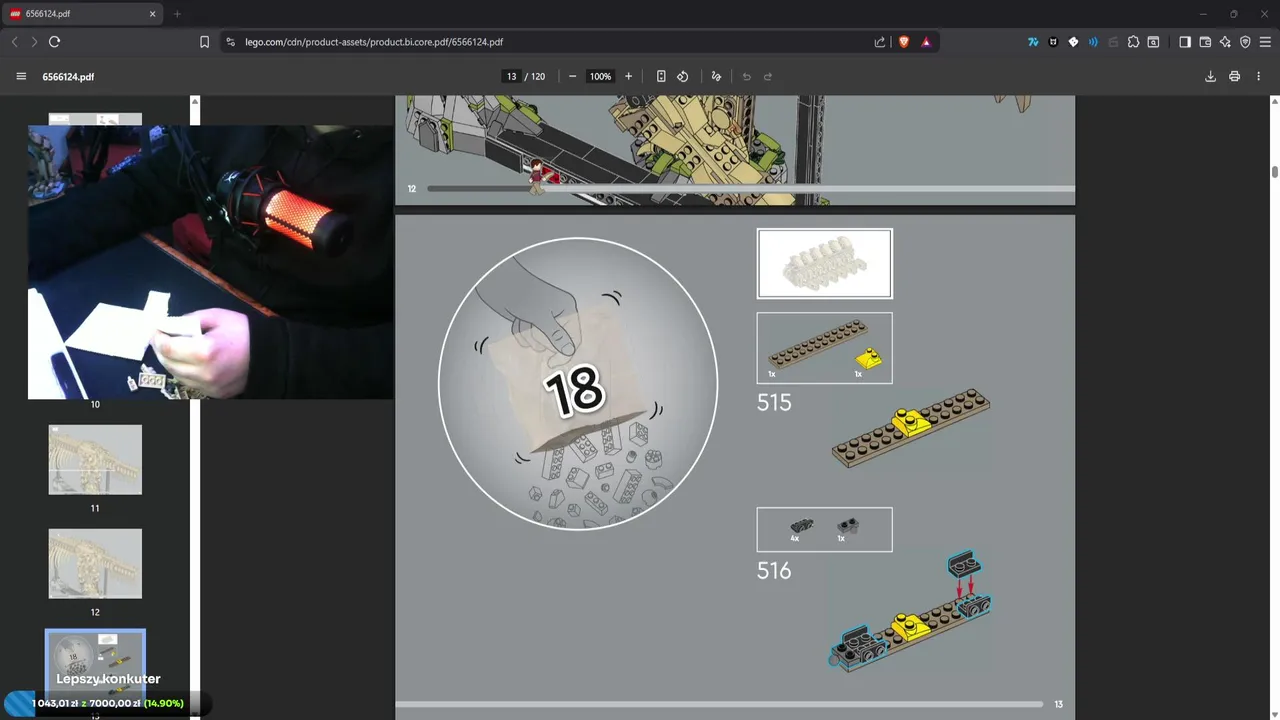Click the page number field showing 13

(x=512, y=76)
